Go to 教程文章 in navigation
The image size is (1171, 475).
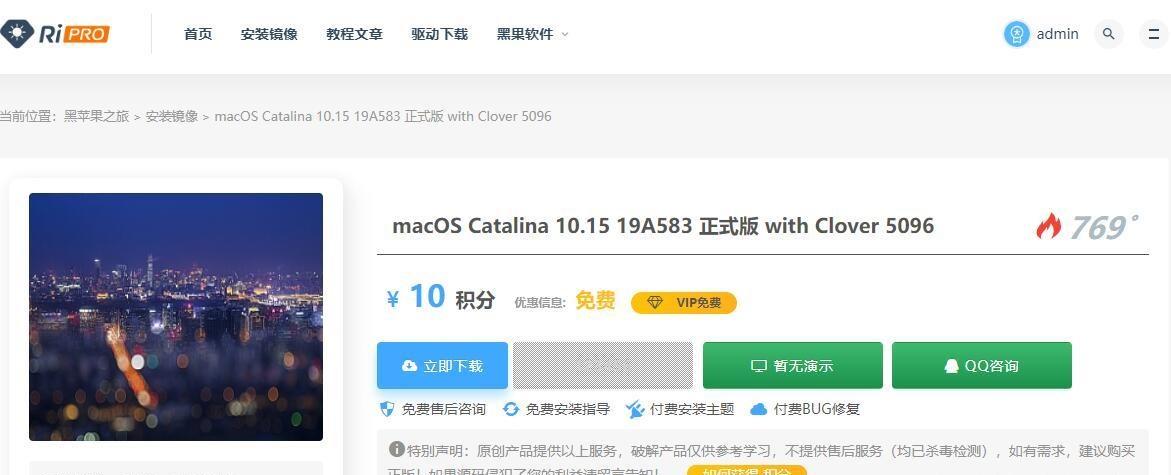click(354, 34)
